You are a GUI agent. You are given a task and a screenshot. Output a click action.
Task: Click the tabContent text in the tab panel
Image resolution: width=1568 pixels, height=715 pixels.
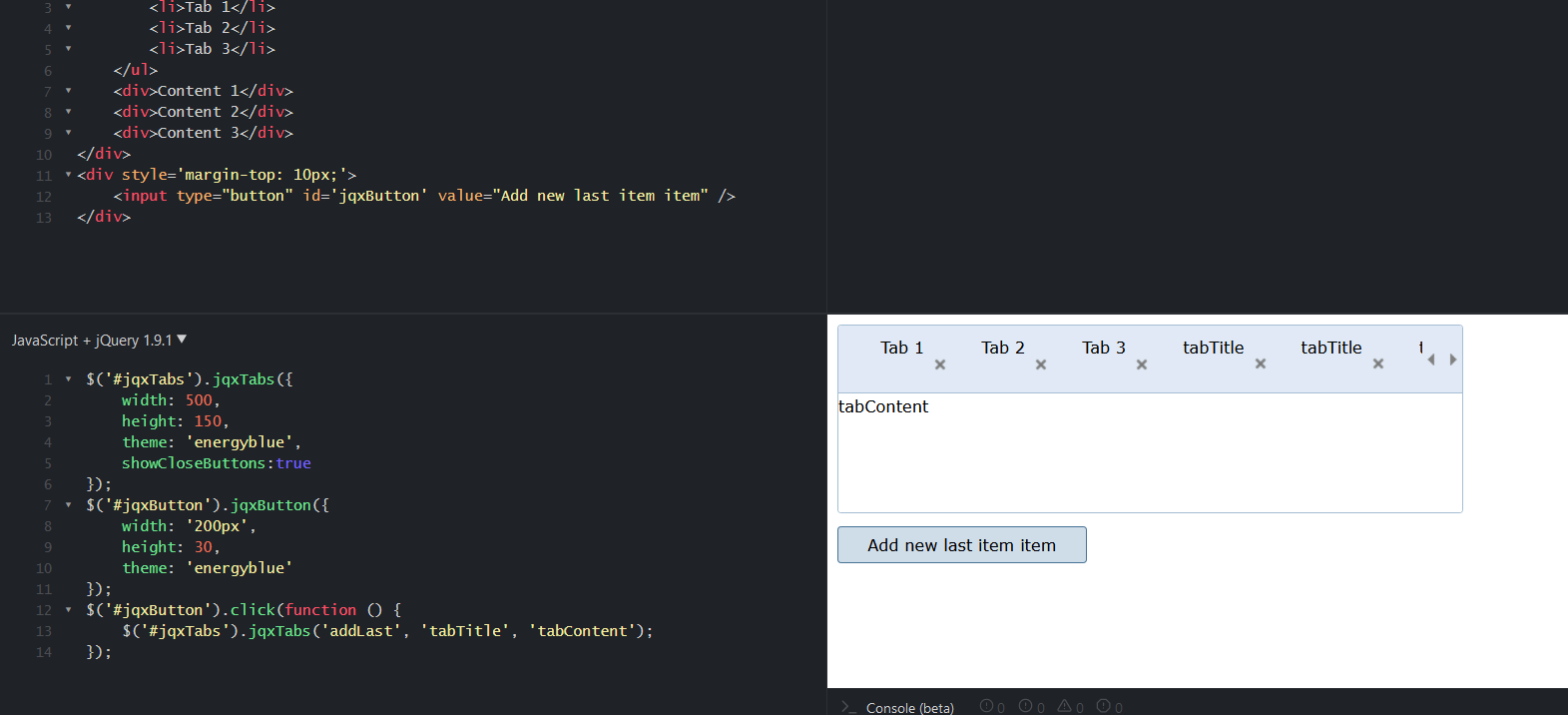[883, 406]
